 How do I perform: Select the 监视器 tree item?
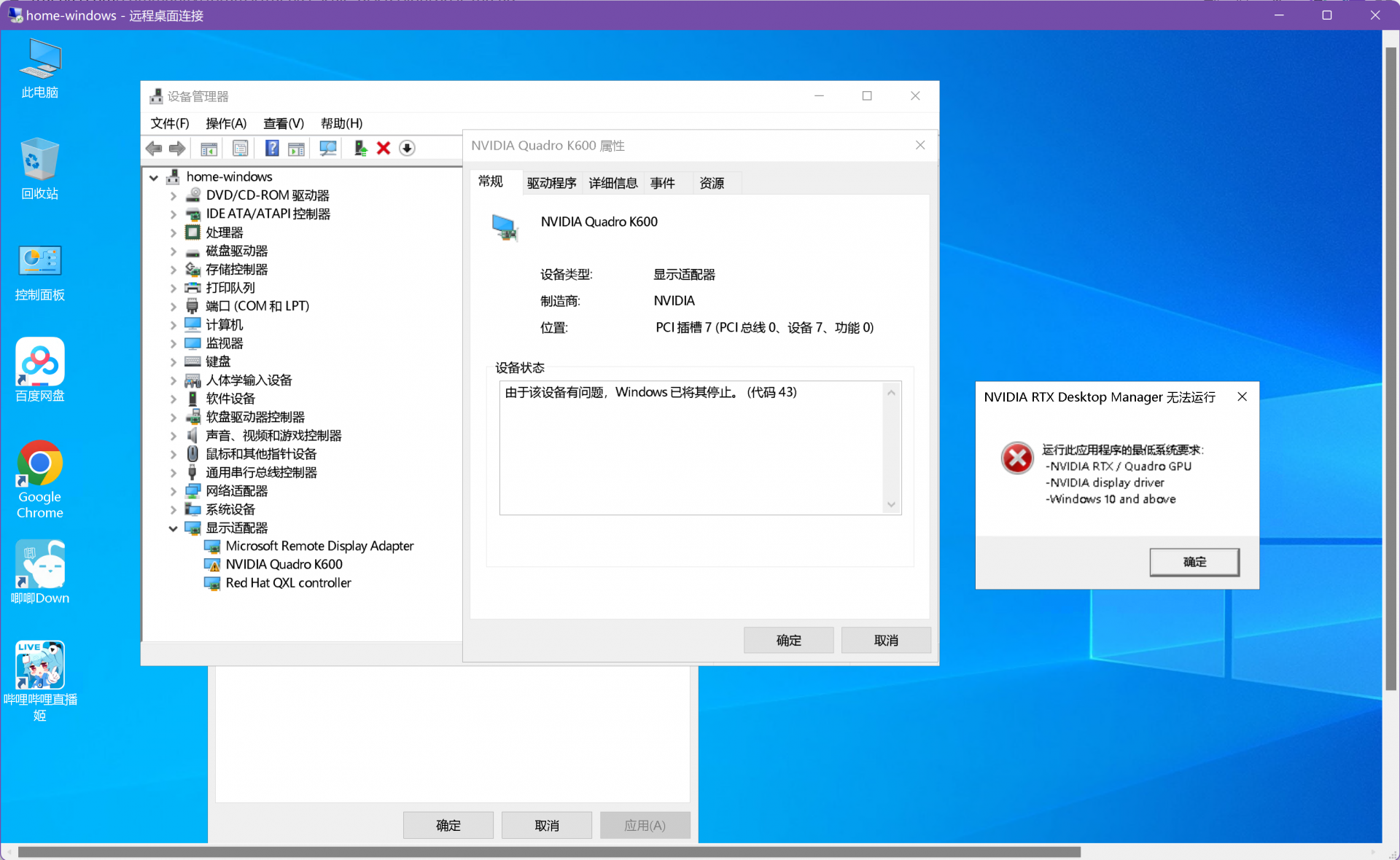click(x=225, y=343)
